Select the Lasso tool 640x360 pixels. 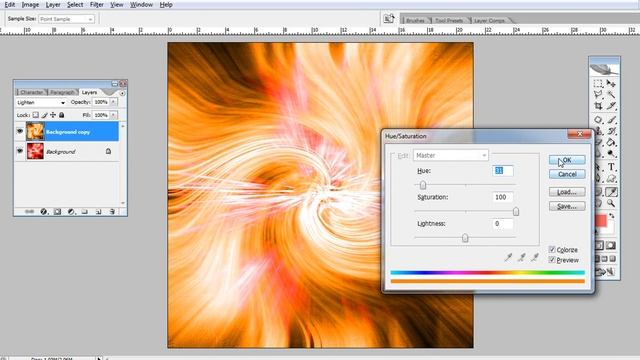click(598, 95)
